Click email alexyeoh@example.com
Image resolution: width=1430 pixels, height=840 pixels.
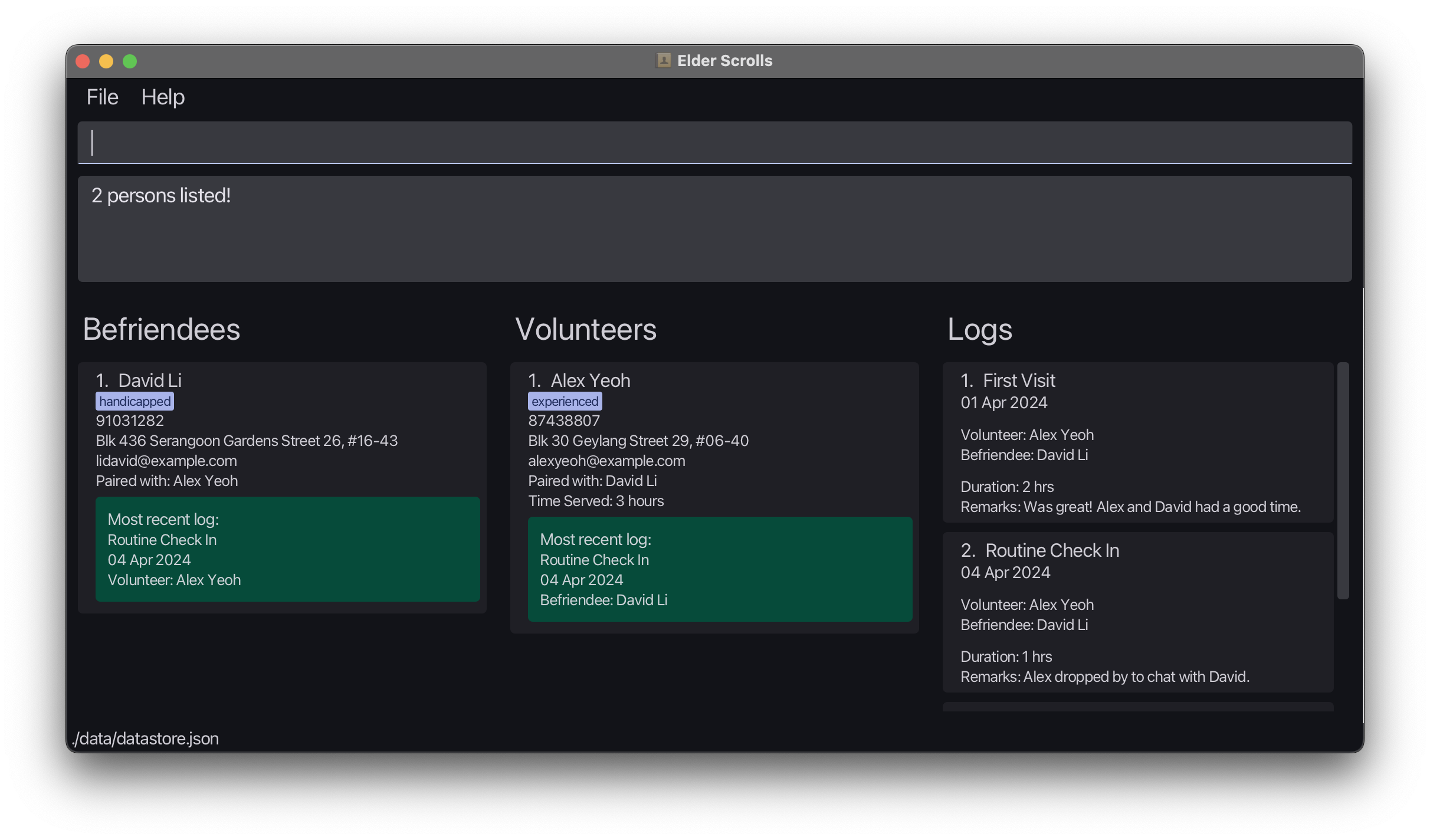606,461
